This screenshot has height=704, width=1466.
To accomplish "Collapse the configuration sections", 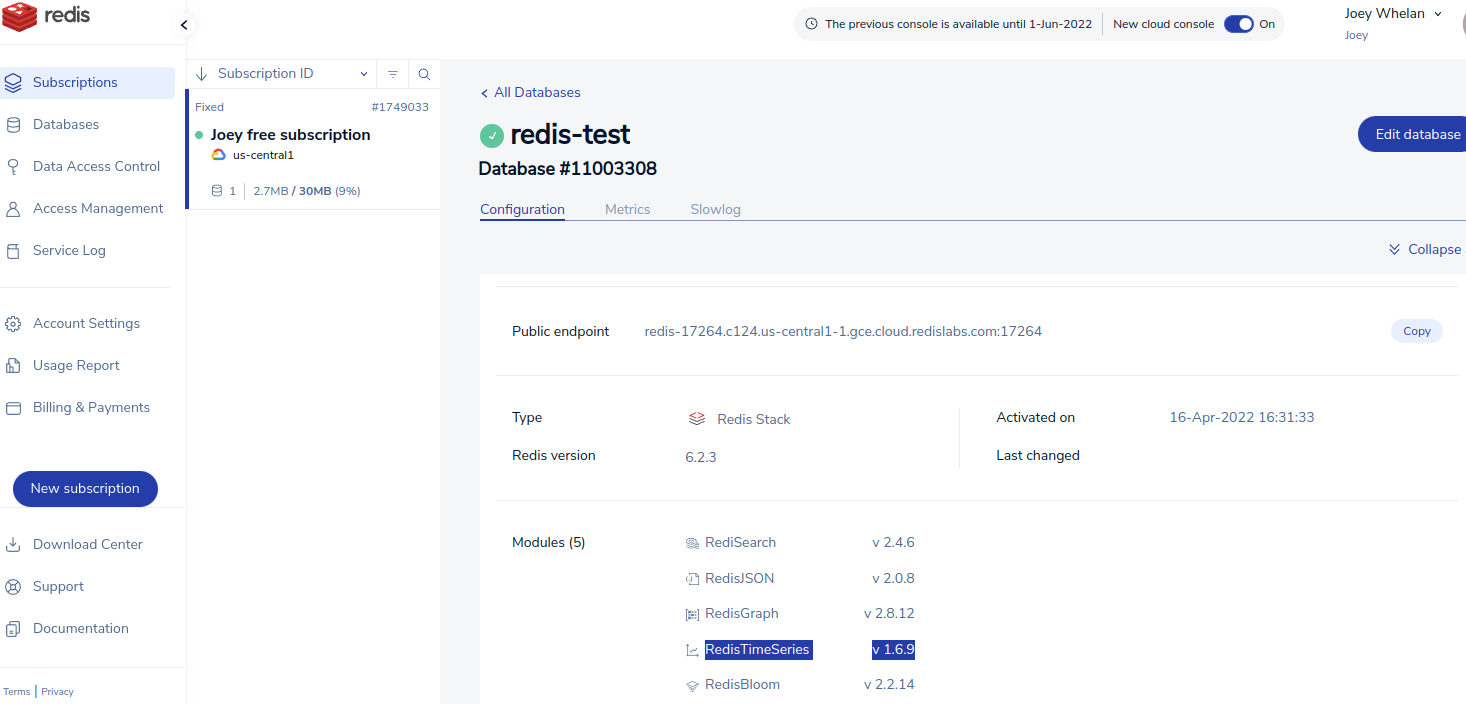I will (1425, 249).
